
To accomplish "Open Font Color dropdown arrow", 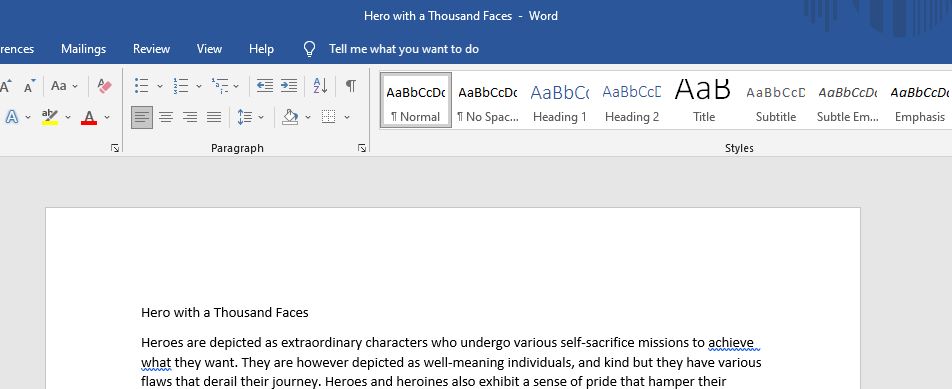I will [x=107, y=117].
